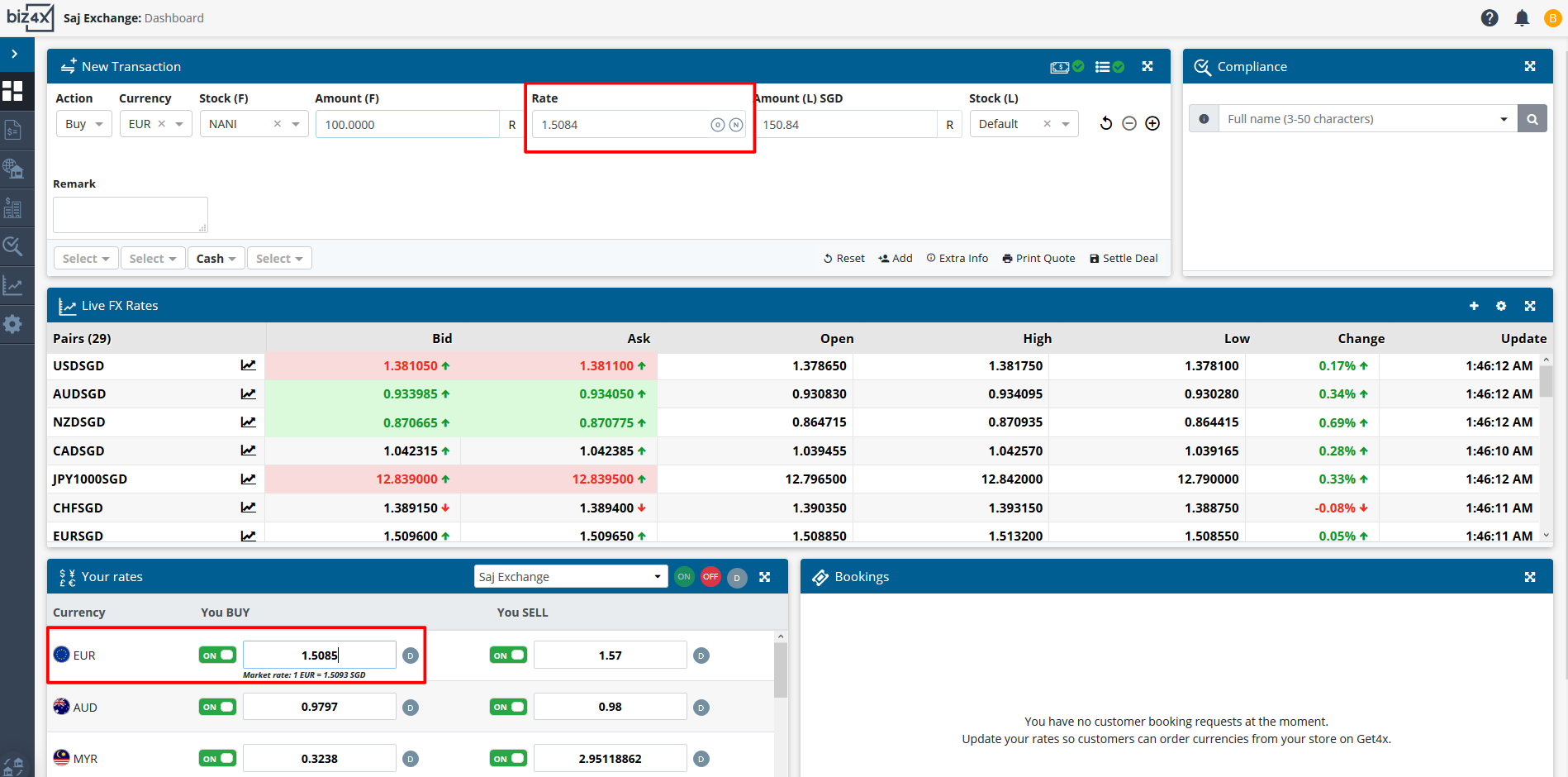Open USDSGD chart icon
The height and width of the screenshot is (777, 1568).
click(248, 365)
